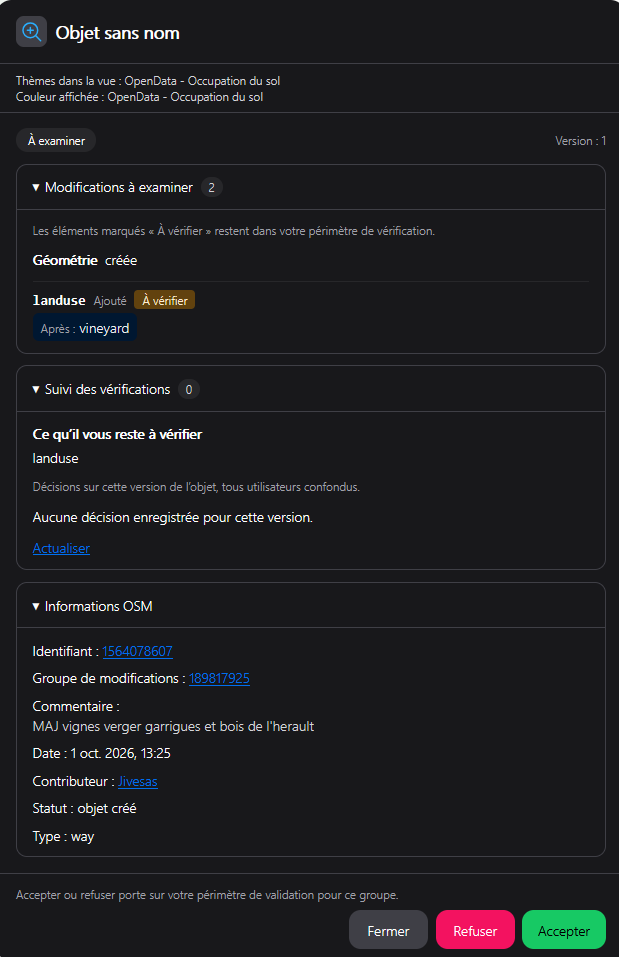Screen dimensions: 619x957
Task: Click the count badge 0 beside Suivi
Action: pos(189,389)
